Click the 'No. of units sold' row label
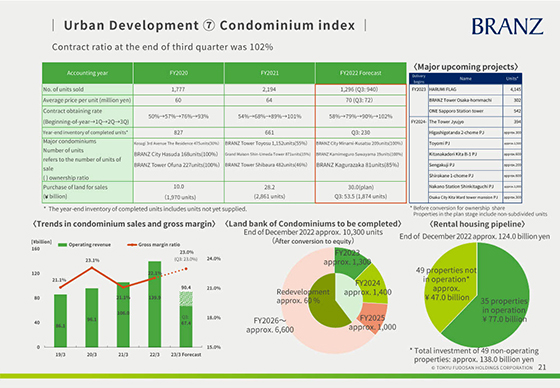Viewport: 560px width, 388px height. click(x=64, y=89)
